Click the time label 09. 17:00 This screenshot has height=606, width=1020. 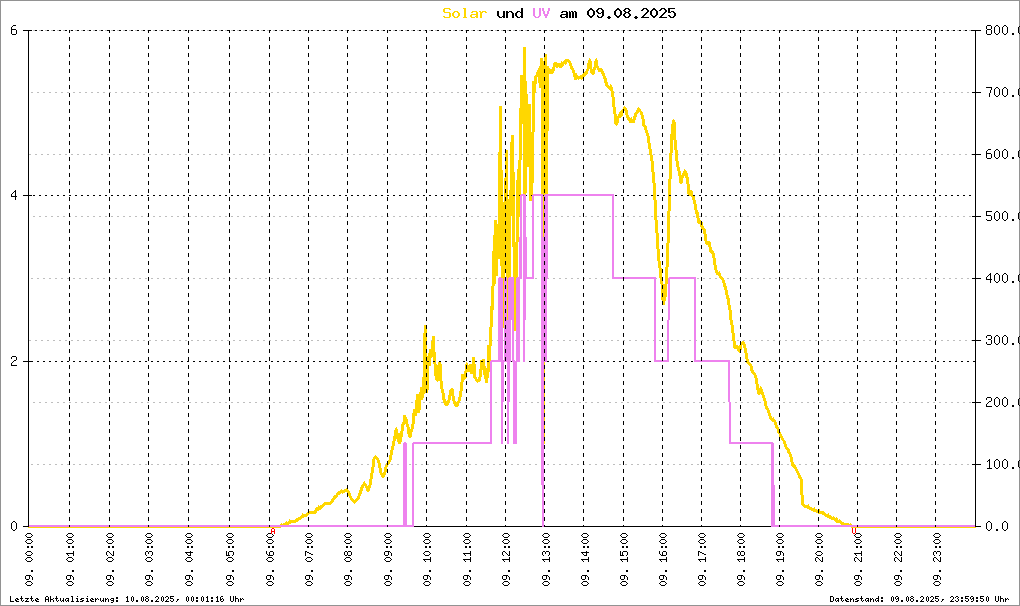[702, 559]
